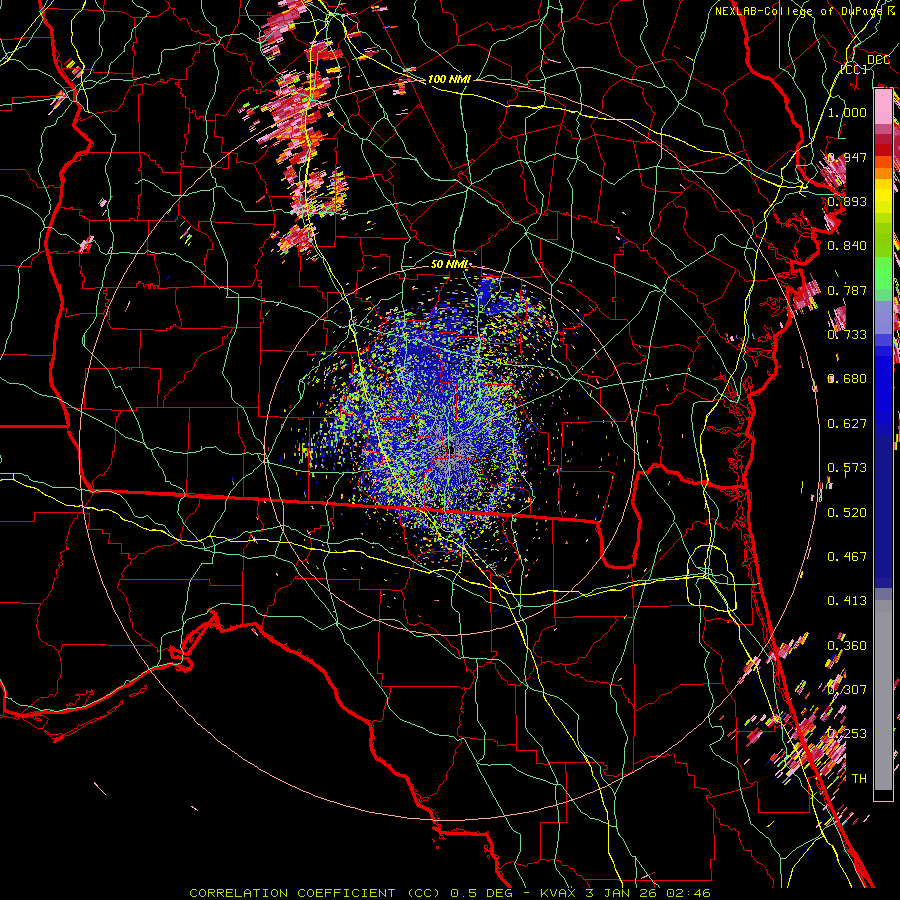
Task: Click the 0.893 legend value
Action: coord(847,201)
